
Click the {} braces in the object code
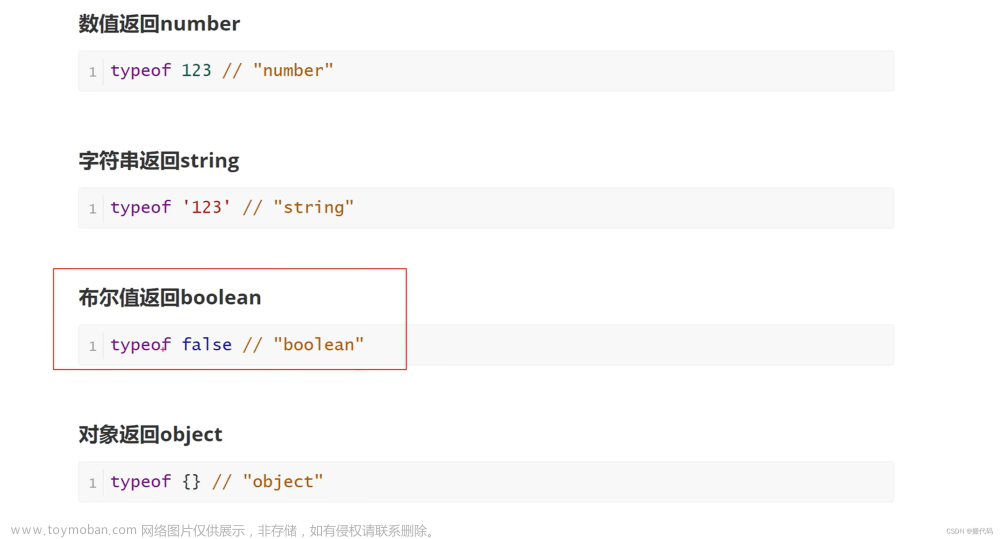click(191, 482)
